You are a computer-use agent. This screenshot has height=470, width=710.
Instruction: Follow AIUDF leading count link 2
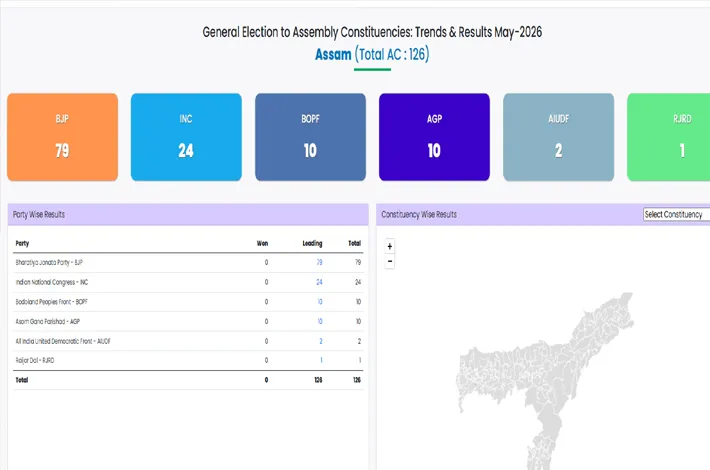click(x=321, y=341)
